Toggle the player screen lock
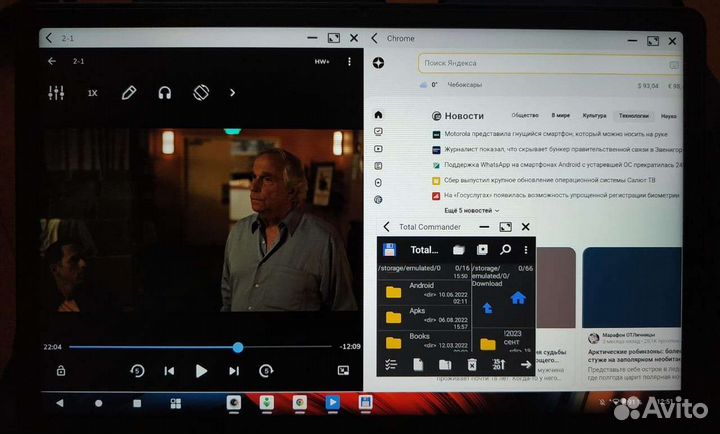Screen dimensions: 720x434 click(x=61, y=371)
